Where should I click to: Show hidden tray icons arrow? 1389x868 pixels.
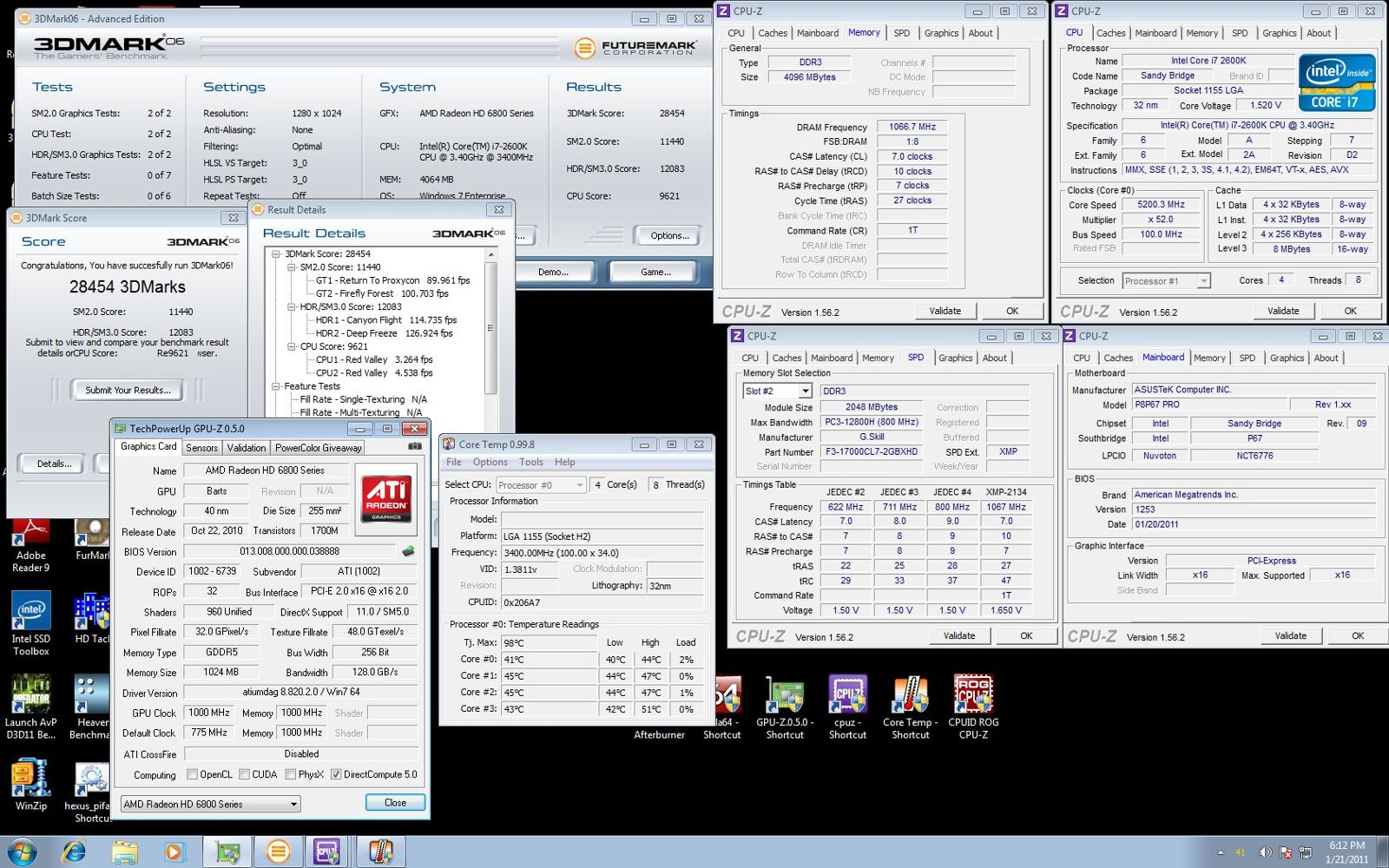[x=1221, y=853]
